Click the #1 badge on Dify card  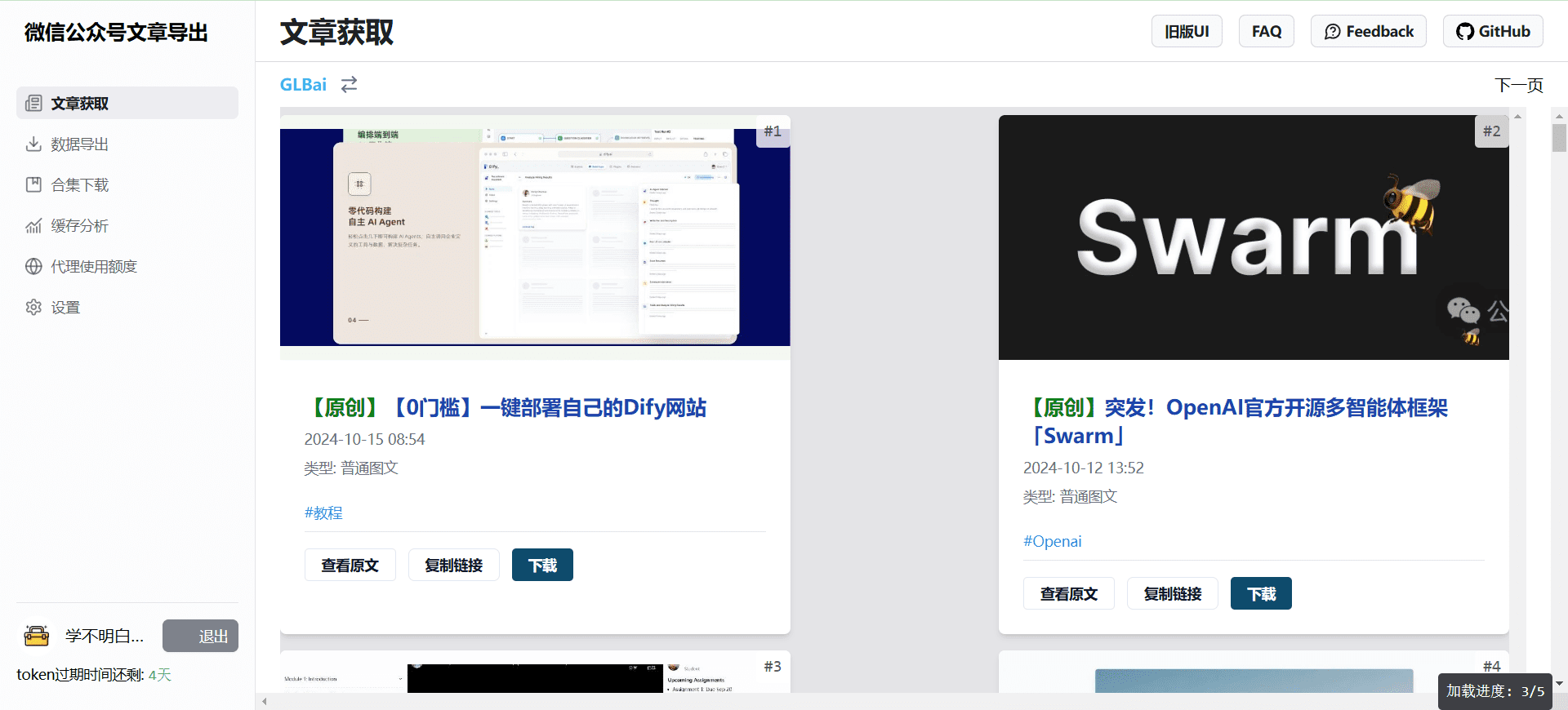click(773, 131)
